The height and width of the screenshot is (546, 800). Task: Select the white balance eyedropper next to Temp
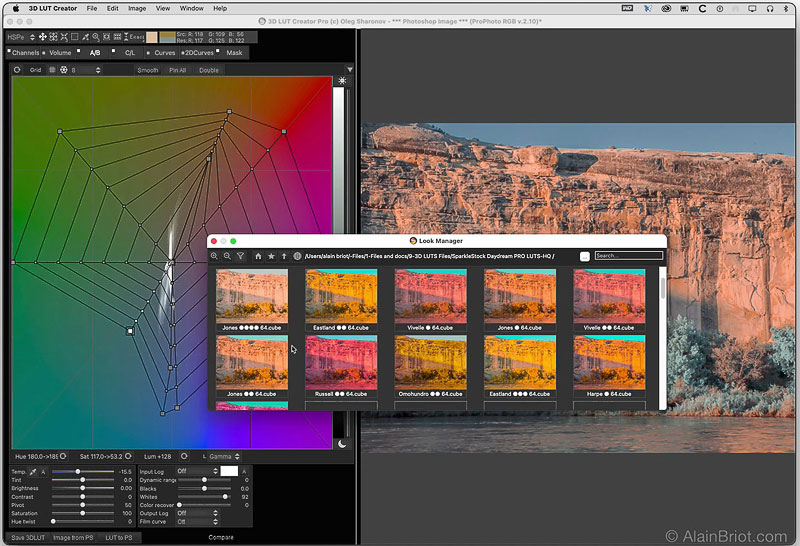tap(34, 471)
